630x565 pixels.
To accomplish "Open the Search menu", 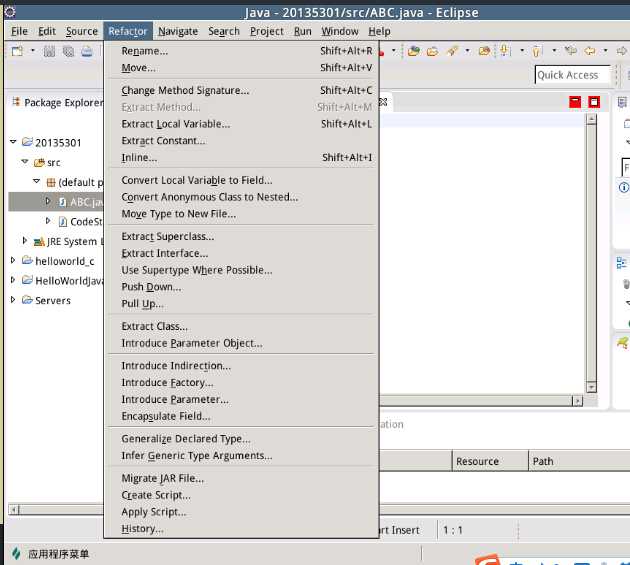I will click(x=224, y=31).
